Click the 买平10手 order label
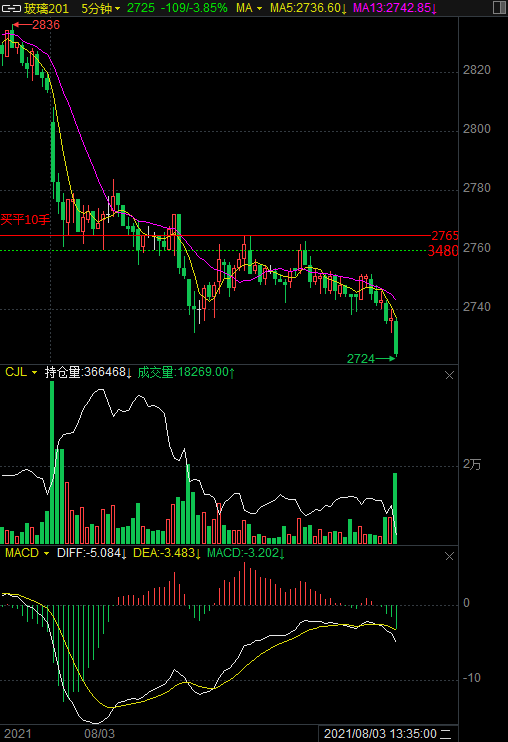 (26, 220)
